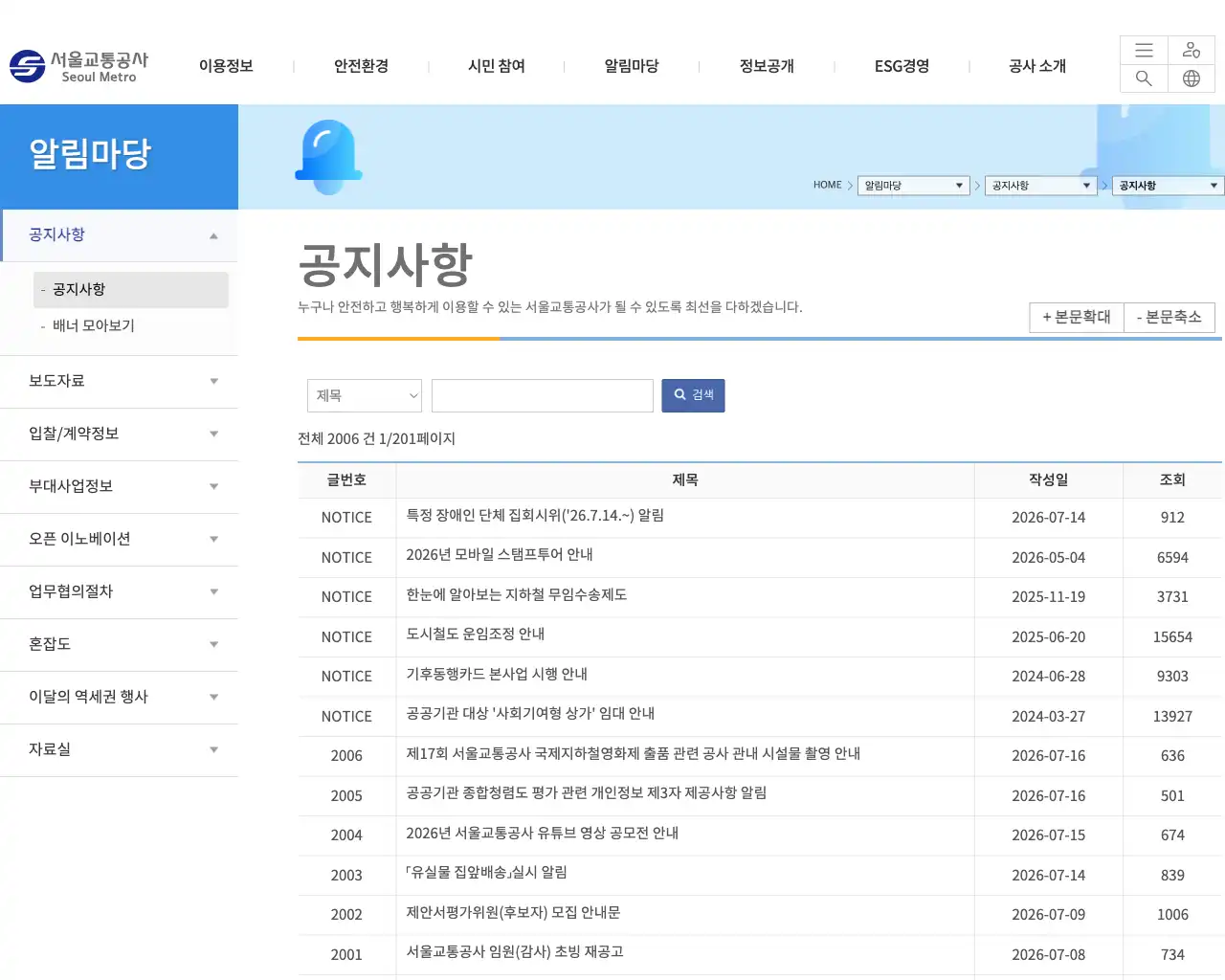Viewport: 1225px width, 980px height.
Task: Open post 2004 유튜브 영상 공모전 안내
Action: [x=543, y=834]
